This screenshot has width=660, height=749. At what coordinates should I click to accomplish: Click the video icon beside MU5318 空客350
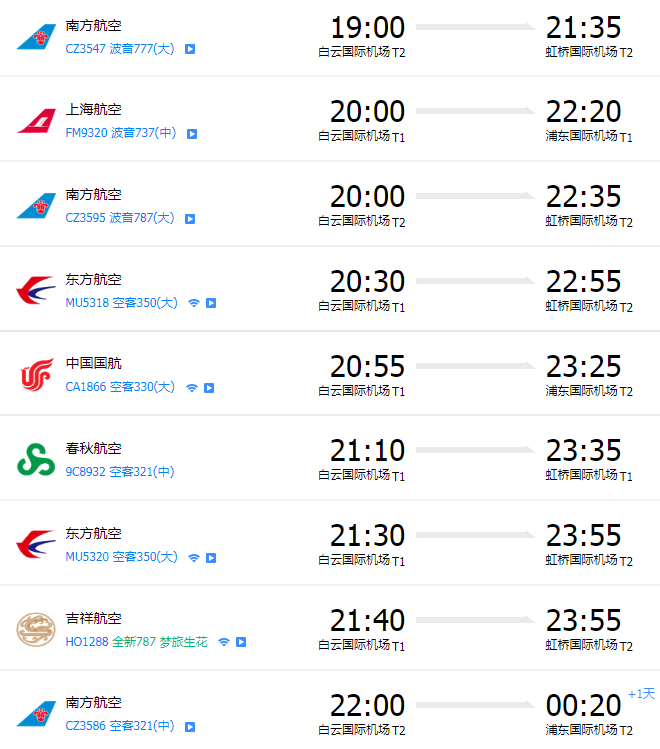pyautogui.click(x=211, y=303)
